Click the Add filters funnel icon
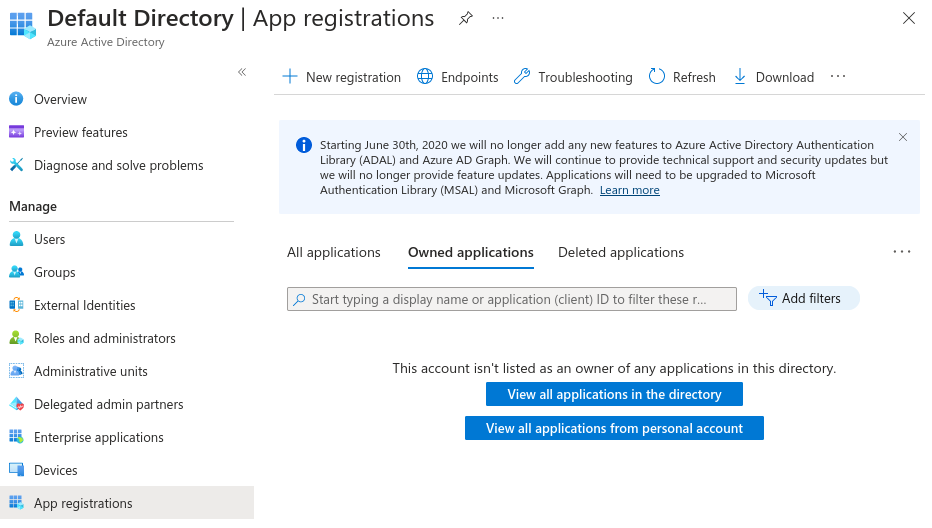932x528 pixels. tap(768, 298)
